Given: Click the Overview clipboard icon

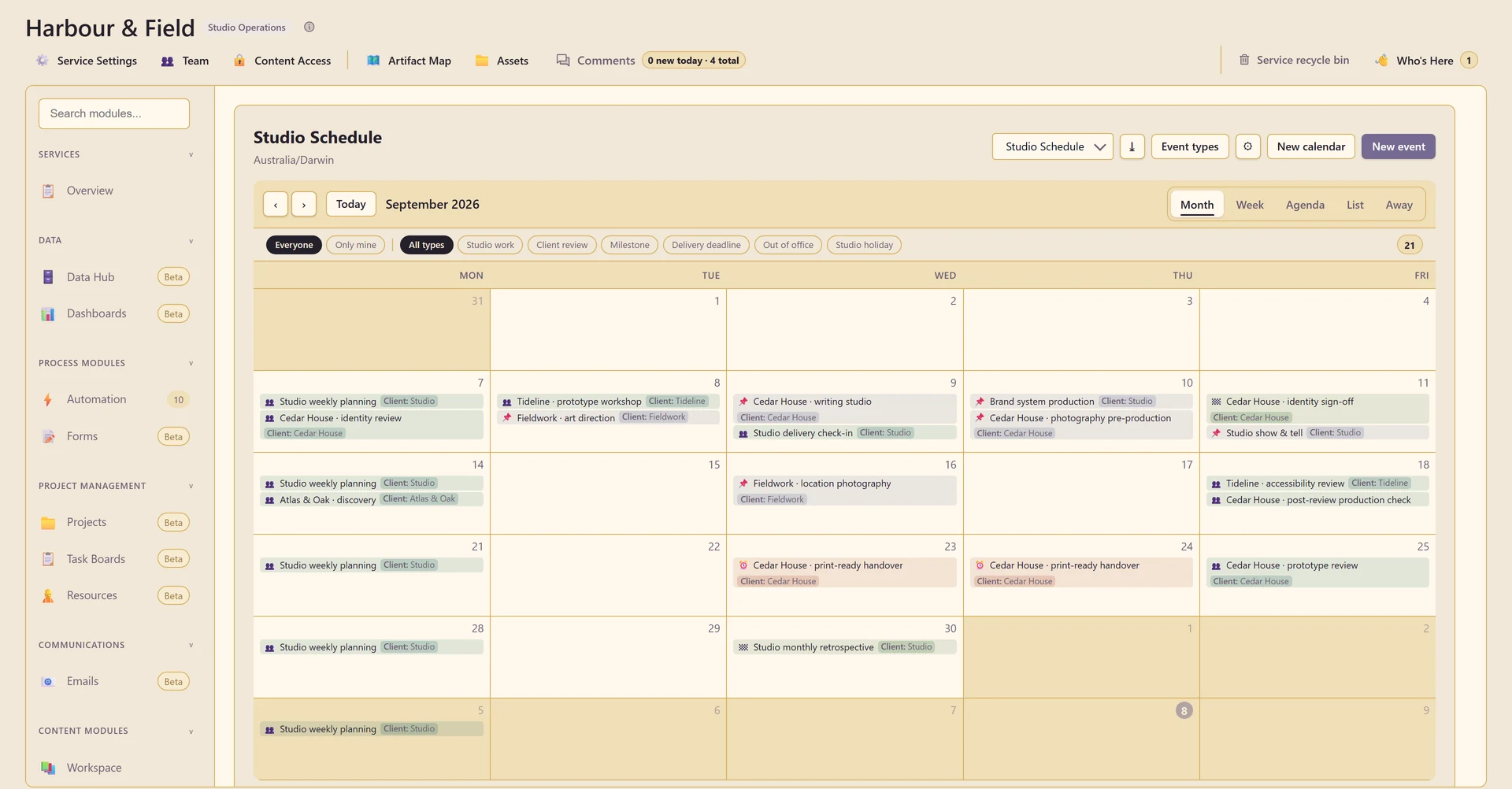Looking at the screenshot, I should coord(48,191).
